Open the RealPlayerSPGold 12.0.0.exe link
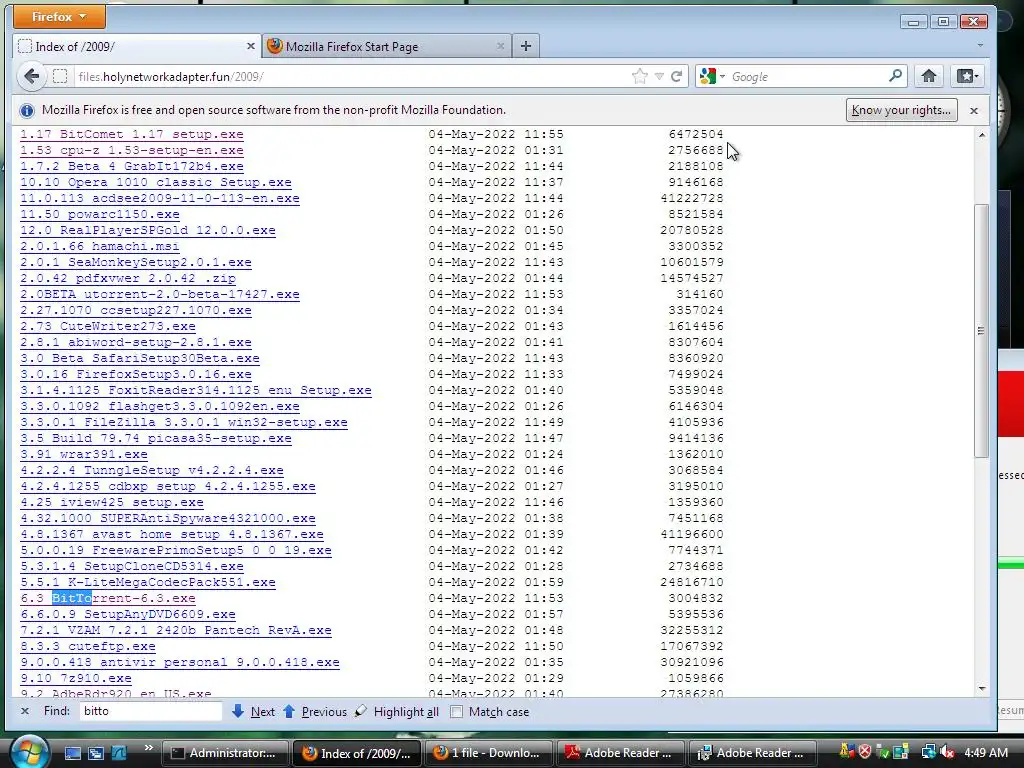 tap(148, 231)
